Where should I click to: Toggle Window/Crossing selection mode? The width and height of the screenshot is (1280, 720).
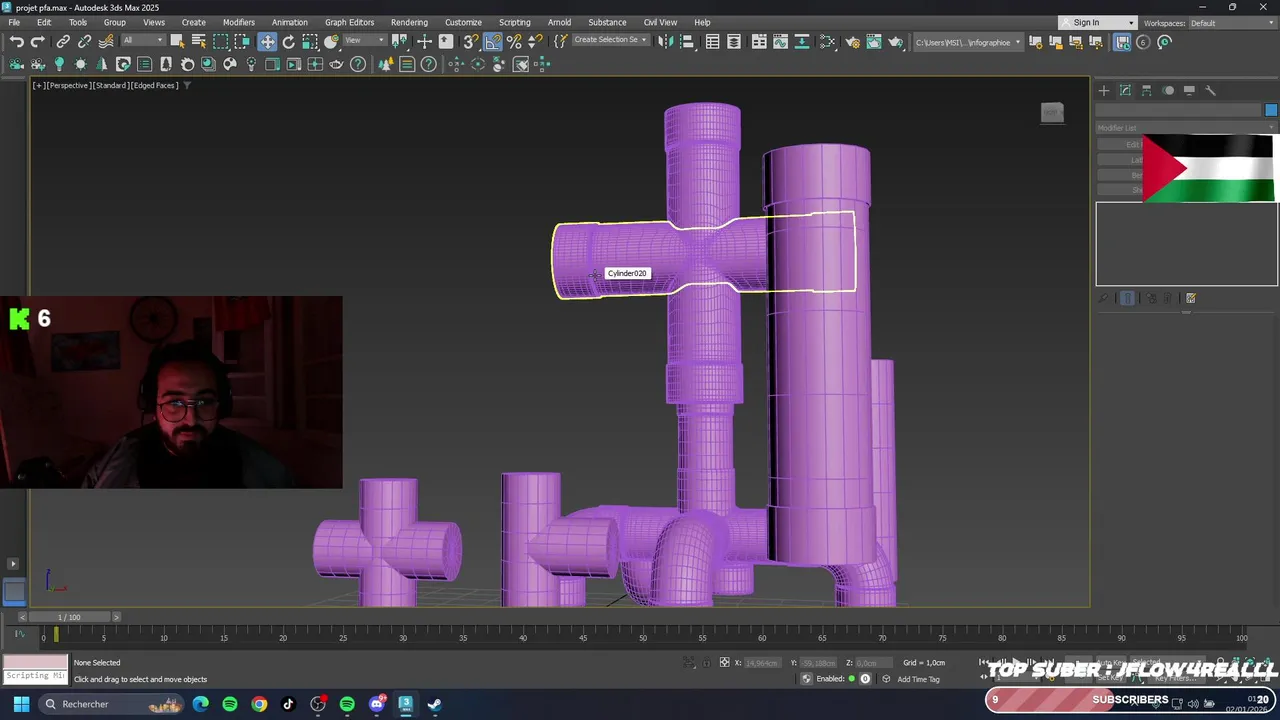(242, 42)
